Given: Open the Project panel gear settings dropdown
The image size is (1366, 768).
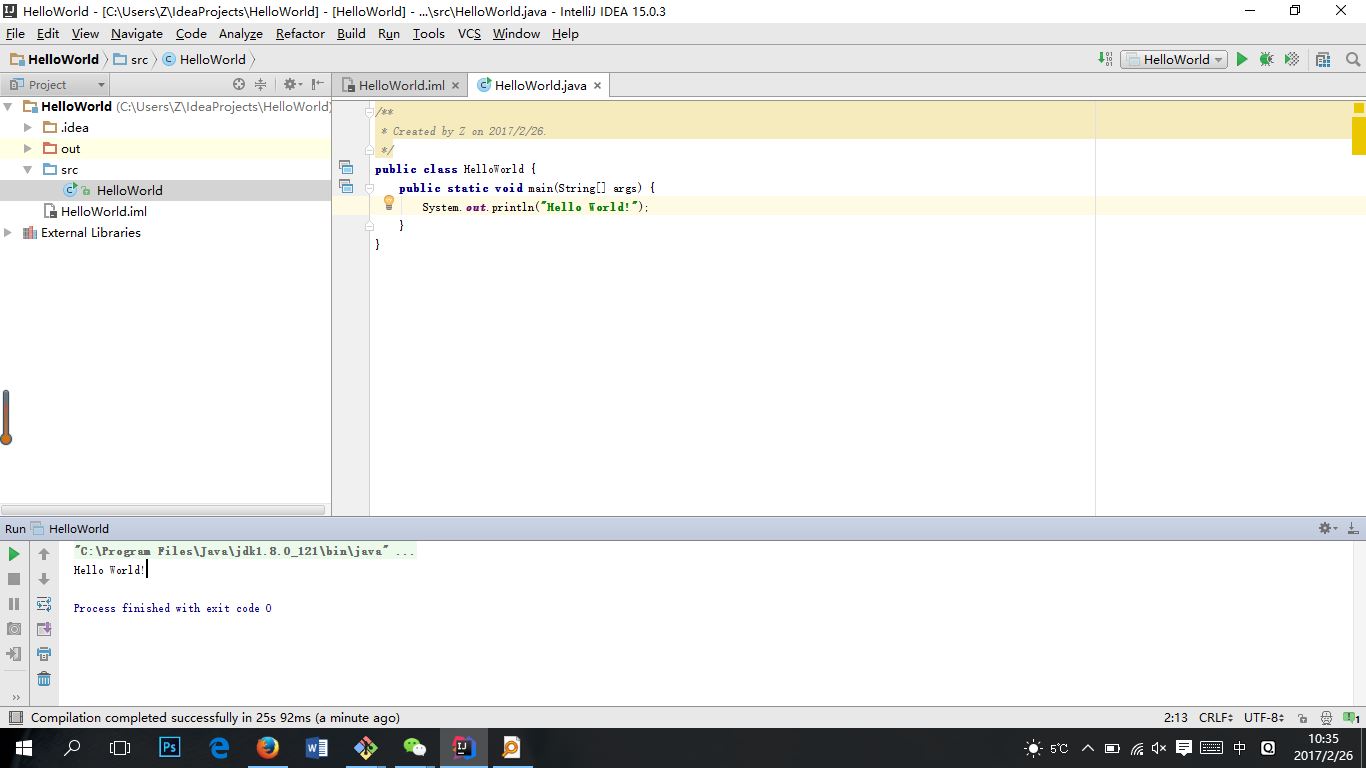Looking at the screenshot, I should (x=291, y=85).
